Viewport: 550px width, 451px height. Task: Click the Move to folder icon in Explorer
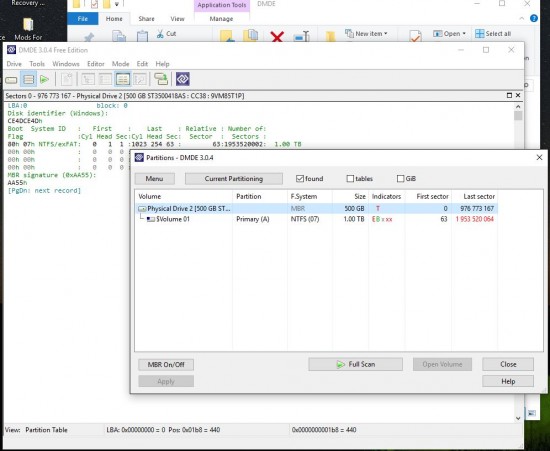click(227, 36)
